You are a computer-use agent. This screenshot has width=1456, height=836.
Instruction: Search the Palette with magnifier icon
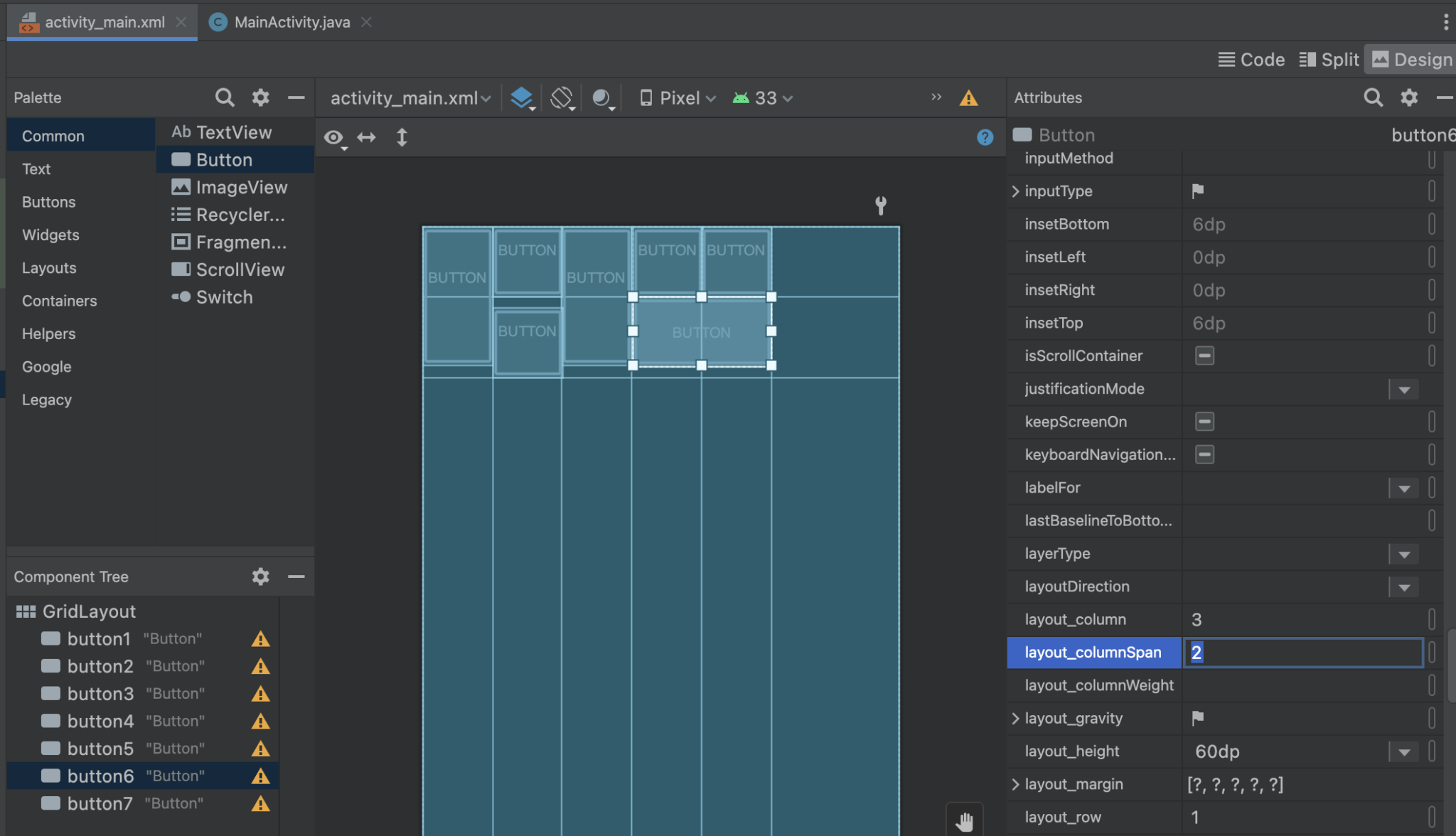point(225,97)
